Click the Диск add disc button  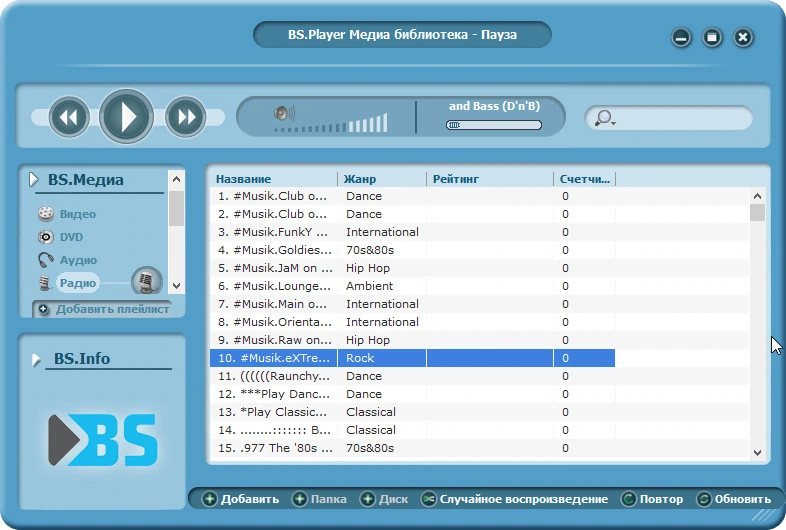(384, 499)
